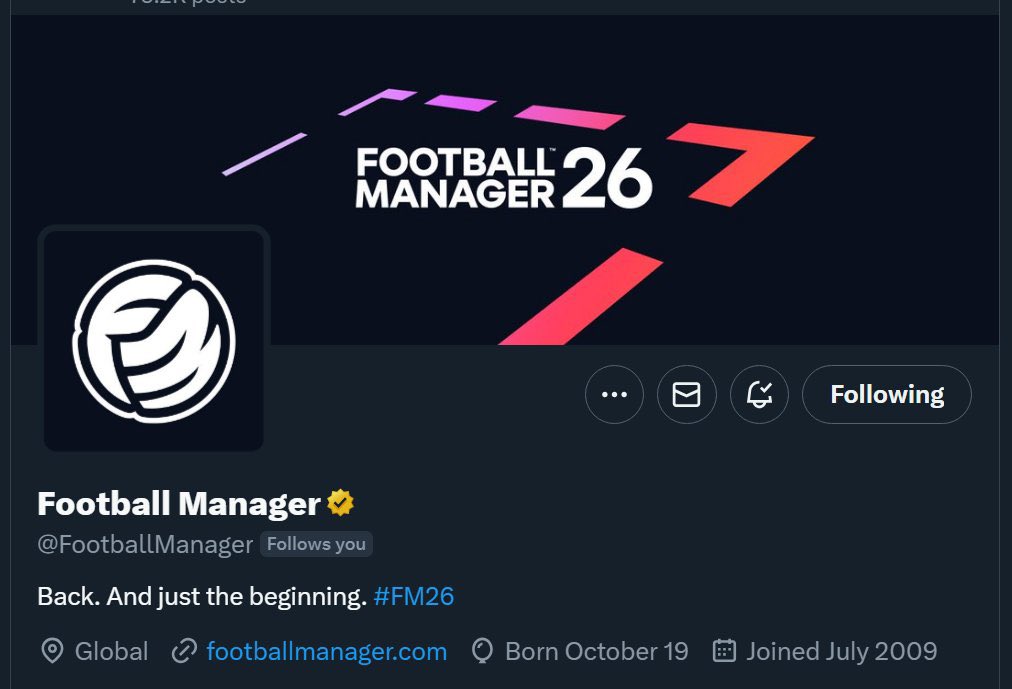Toggle post notifications bell icon
Image resolution: width=1012 pixels, height=689 pixels.
[x=759, y=394]
